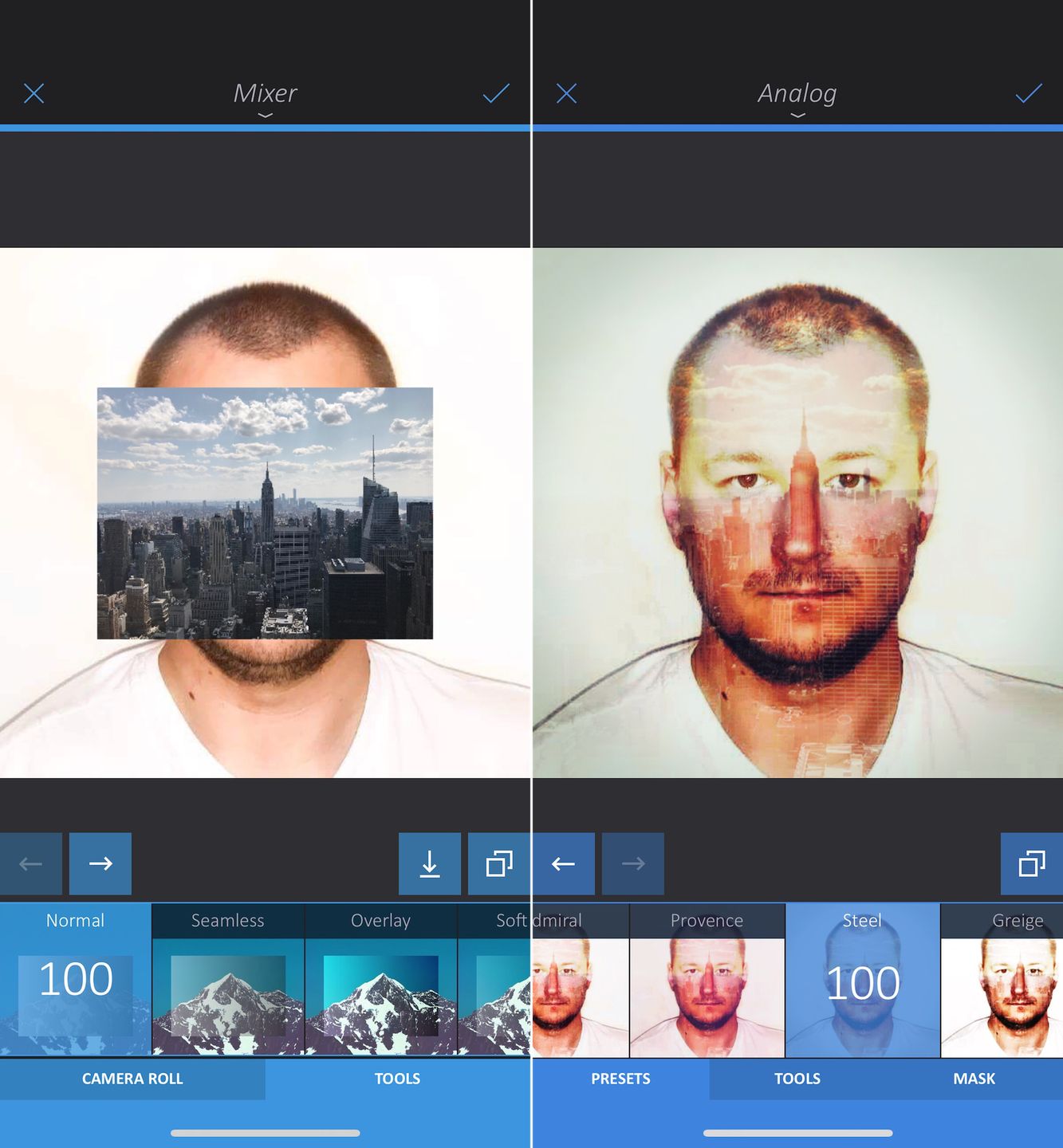Tap redo arrow in Analog screen
Viewport: 1063px width, 1148px height.
click(633, 863)
